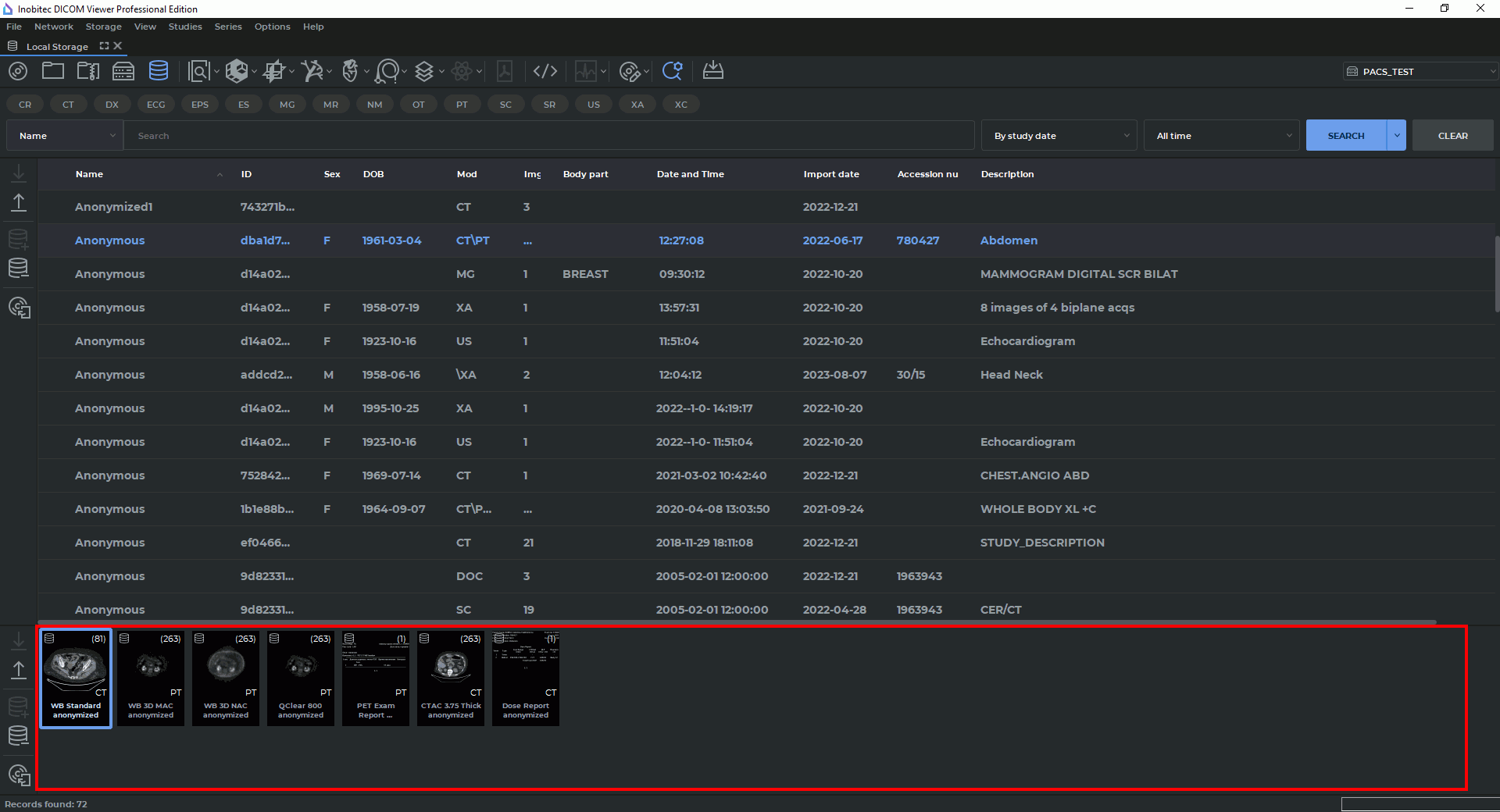The height and width of the screenshot is (812, 1500).
Task: Open the DICOM CD source icon
Action: [18, 72]
